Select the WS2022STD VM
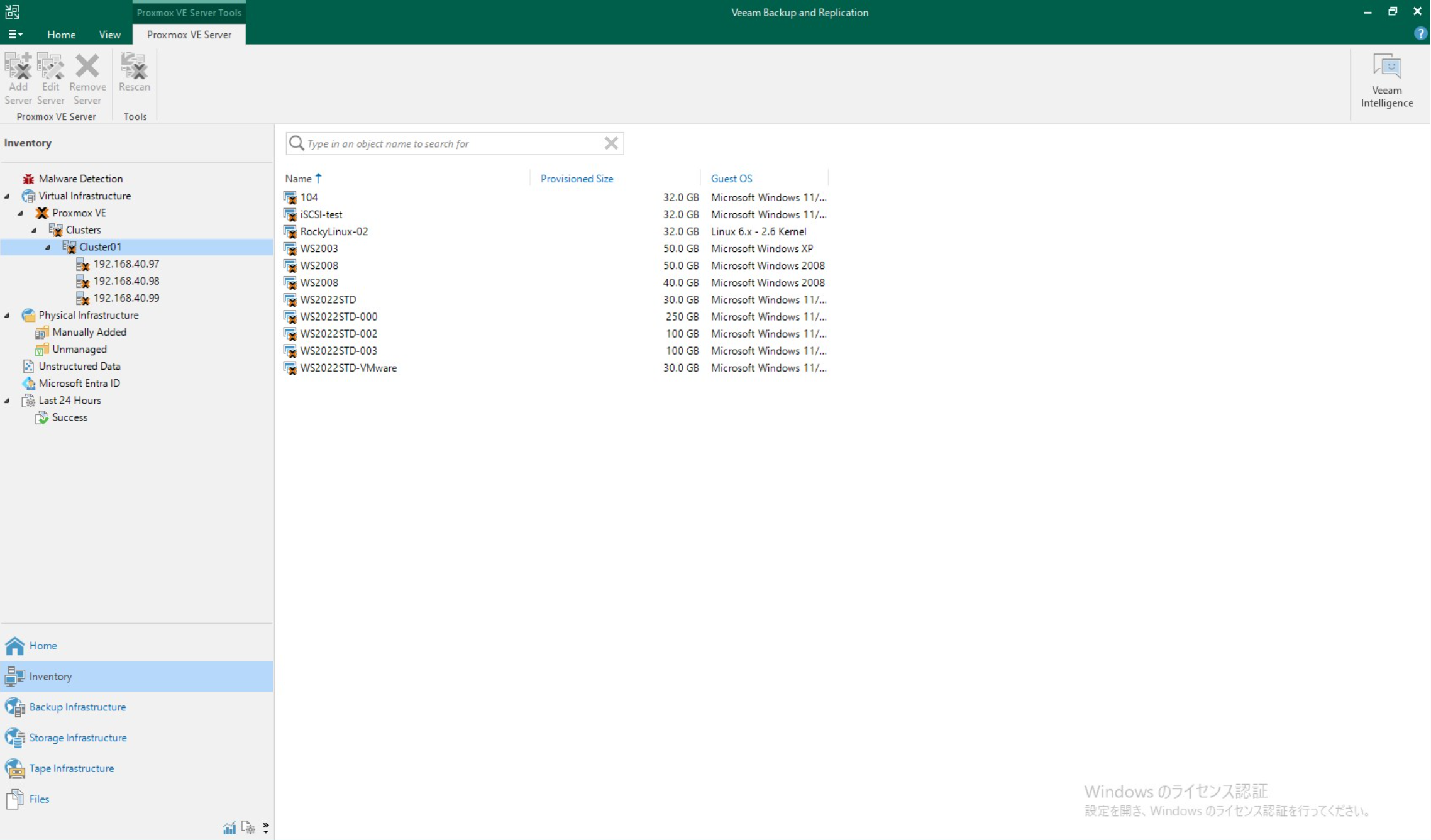The height and width of the screenshot is (840, 1431). (x=328, y=299)
